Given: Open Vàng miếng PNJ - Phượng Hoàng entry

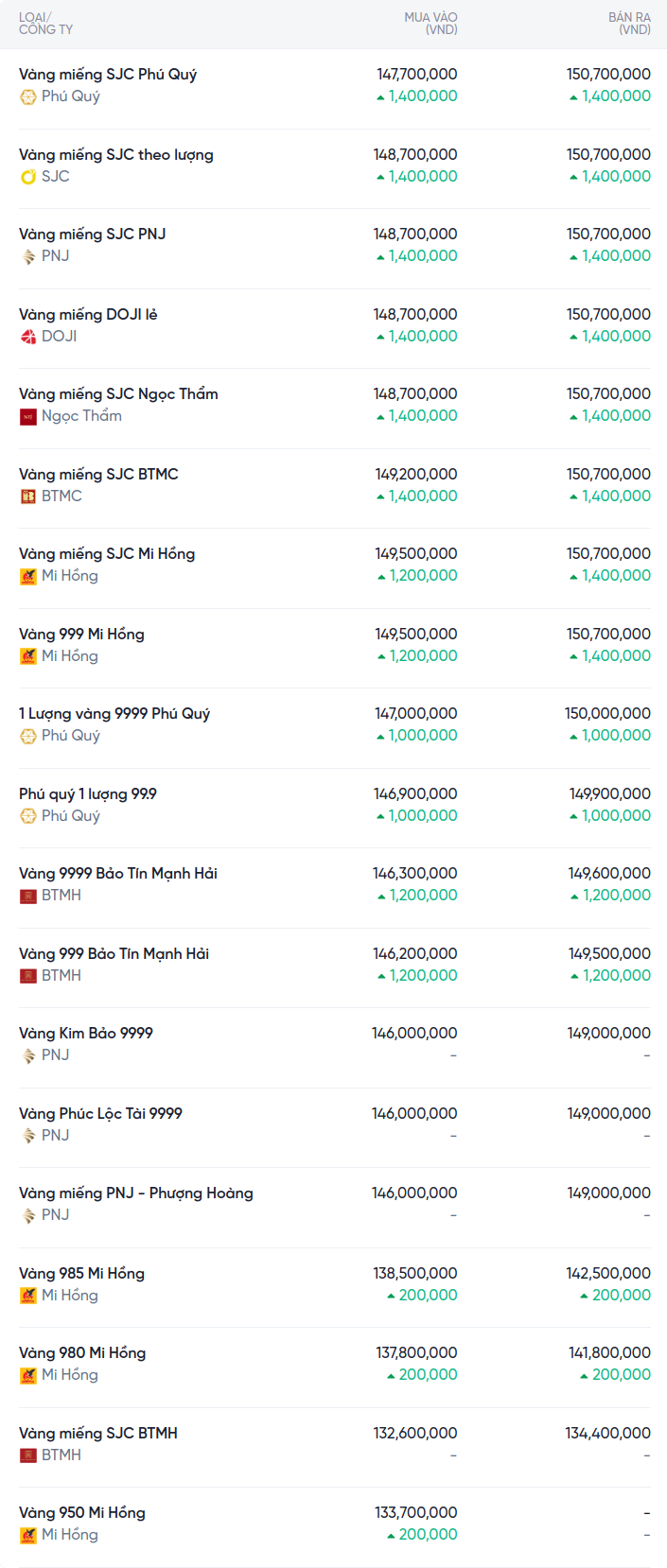Looking at the screenshot, I should tap(136, 1193).
